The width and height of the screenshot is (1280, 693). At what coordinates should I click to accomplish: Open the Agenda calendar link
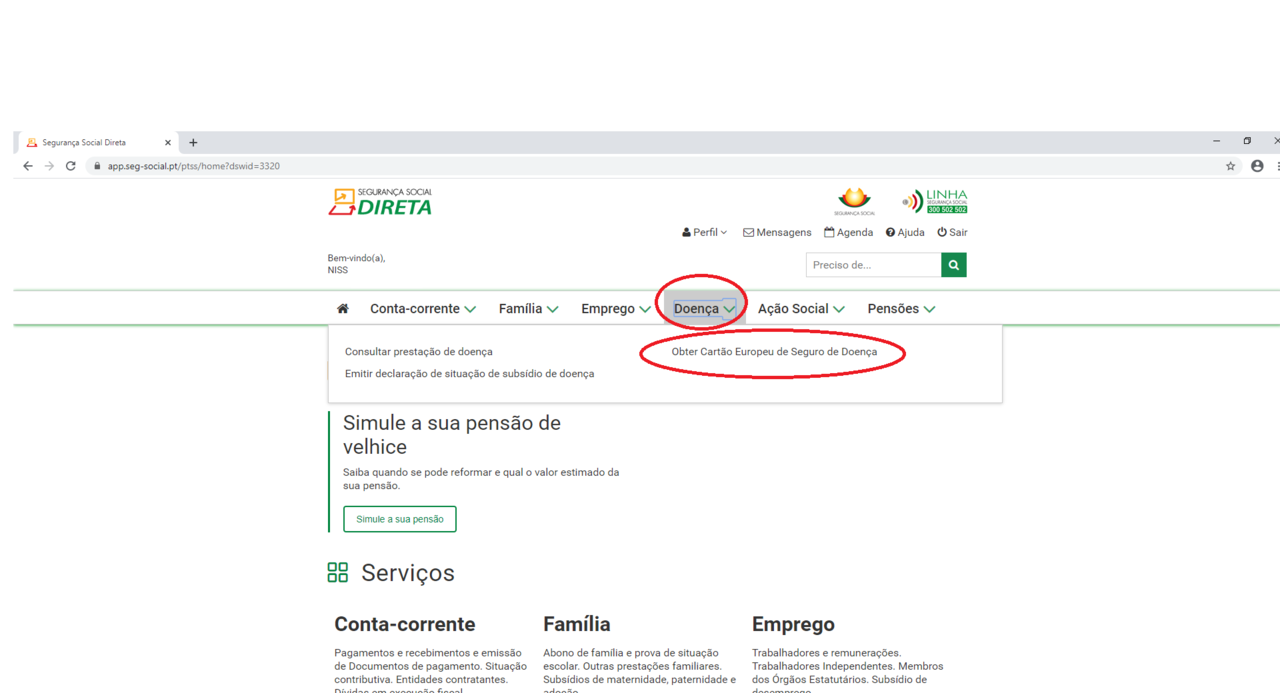pyautogui.click(x=848, y=232)
